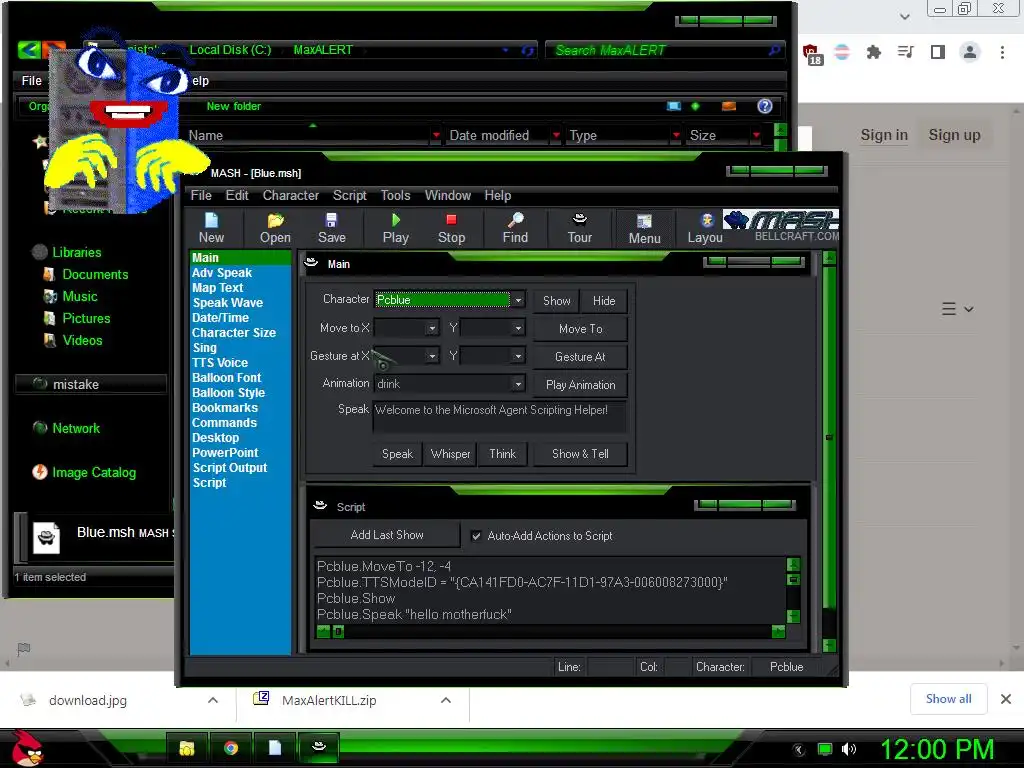Switch to Chrome from the taskbar
Viewport: 1024px width, 768px height.
(x=231, y=748)
